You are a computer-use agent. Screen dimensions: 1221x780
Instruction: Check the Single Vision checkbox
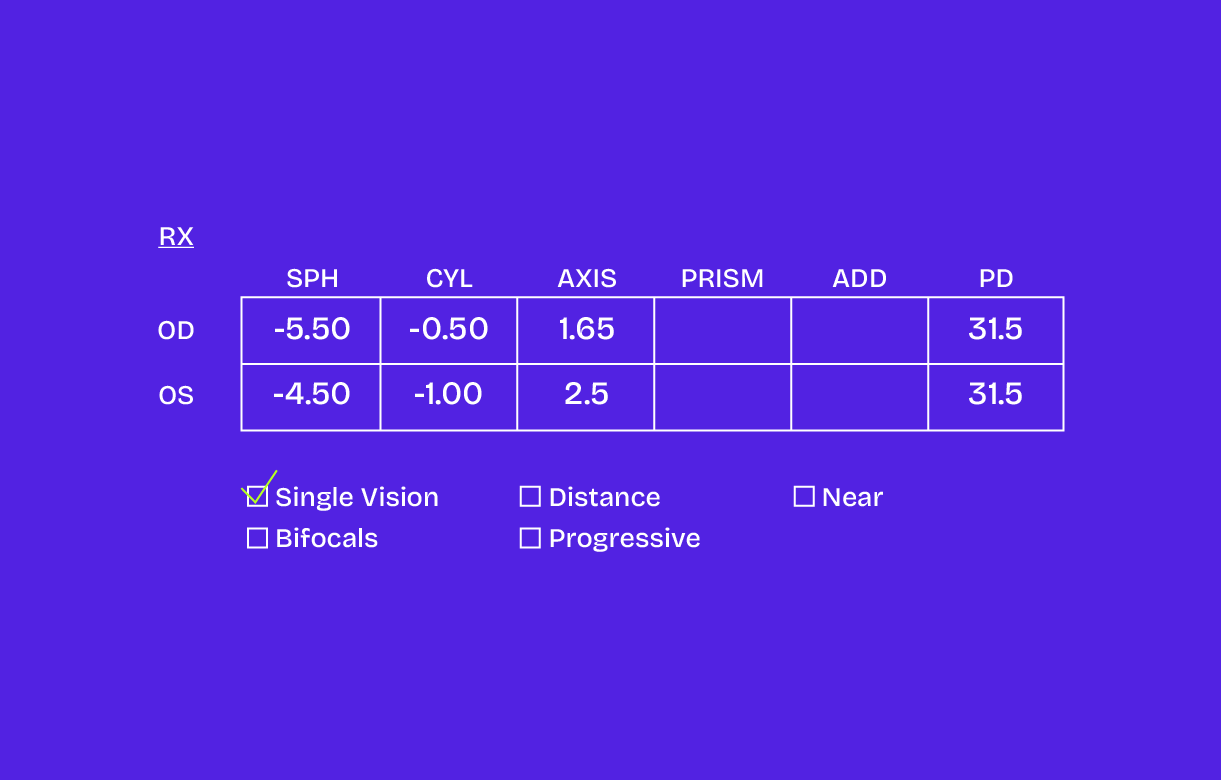coord(257,497)
